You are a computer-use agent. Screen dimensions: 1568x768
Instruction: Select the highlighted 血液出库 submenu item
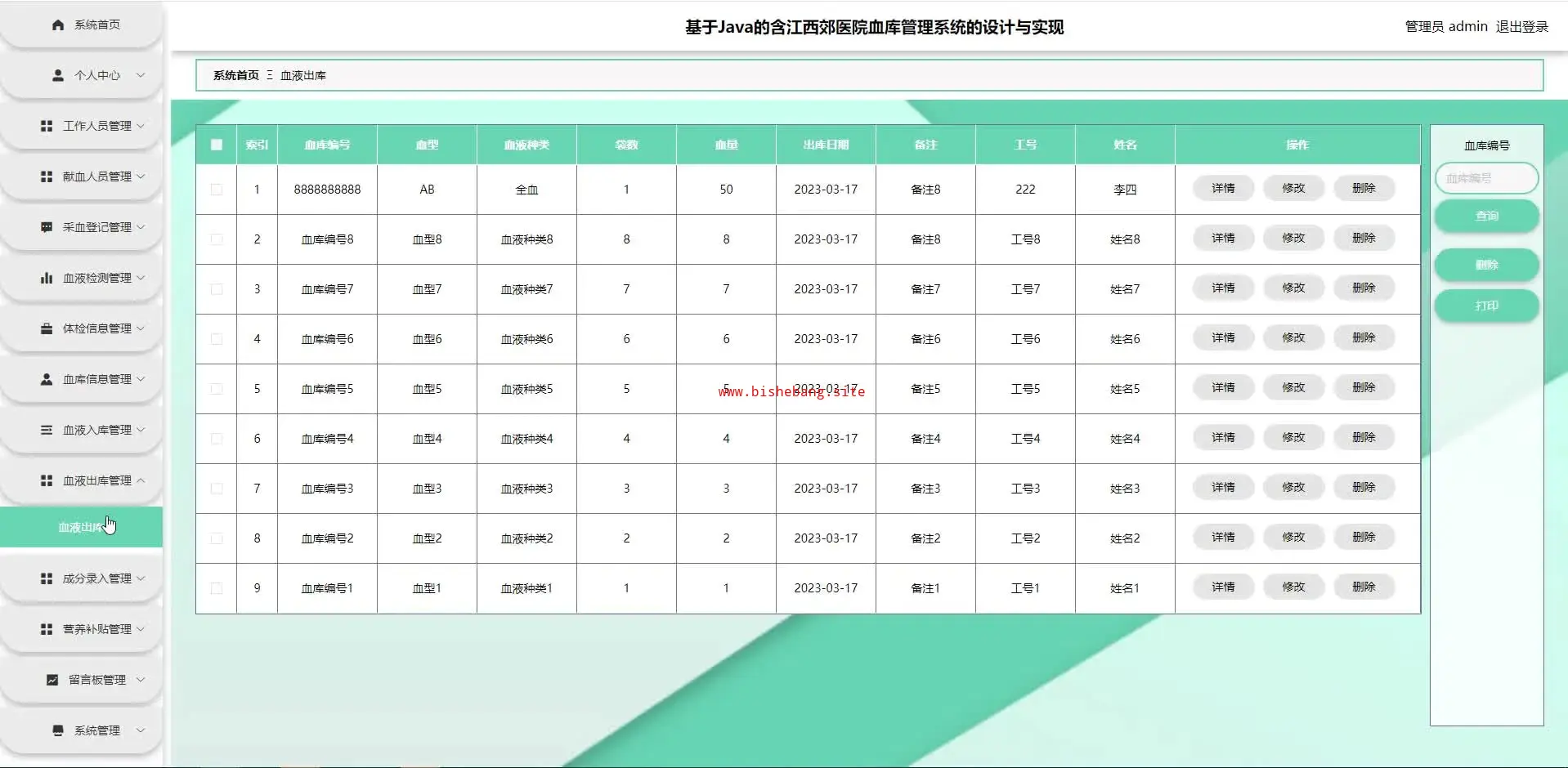click(x=81, y=527)
